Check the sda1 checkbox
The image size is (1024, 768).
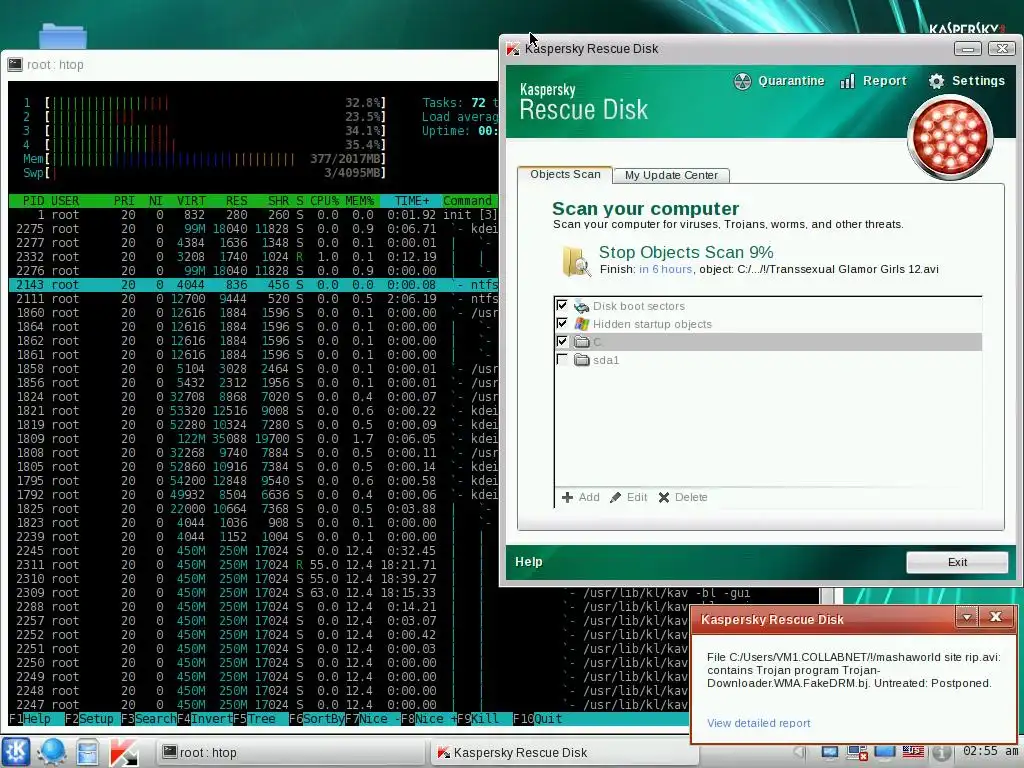(562, 359)
